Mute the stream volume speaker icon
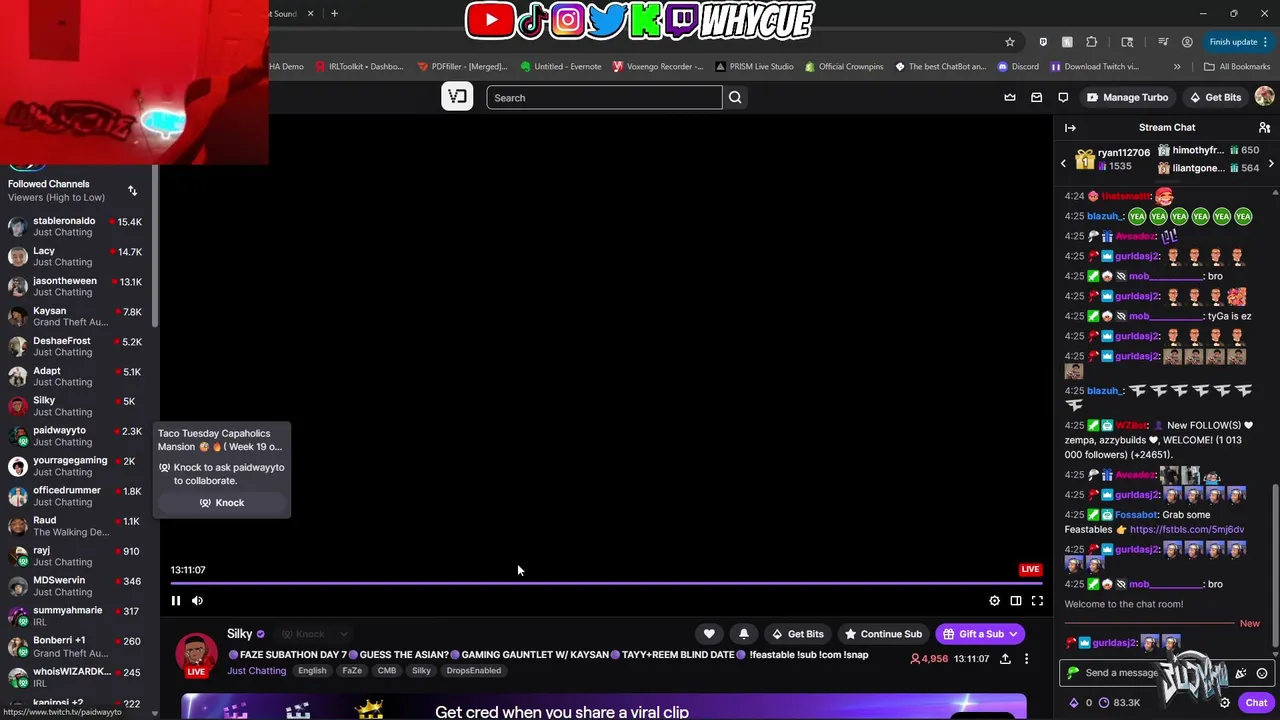Screen dimensions: 1280x720 [x=197, y=600]
